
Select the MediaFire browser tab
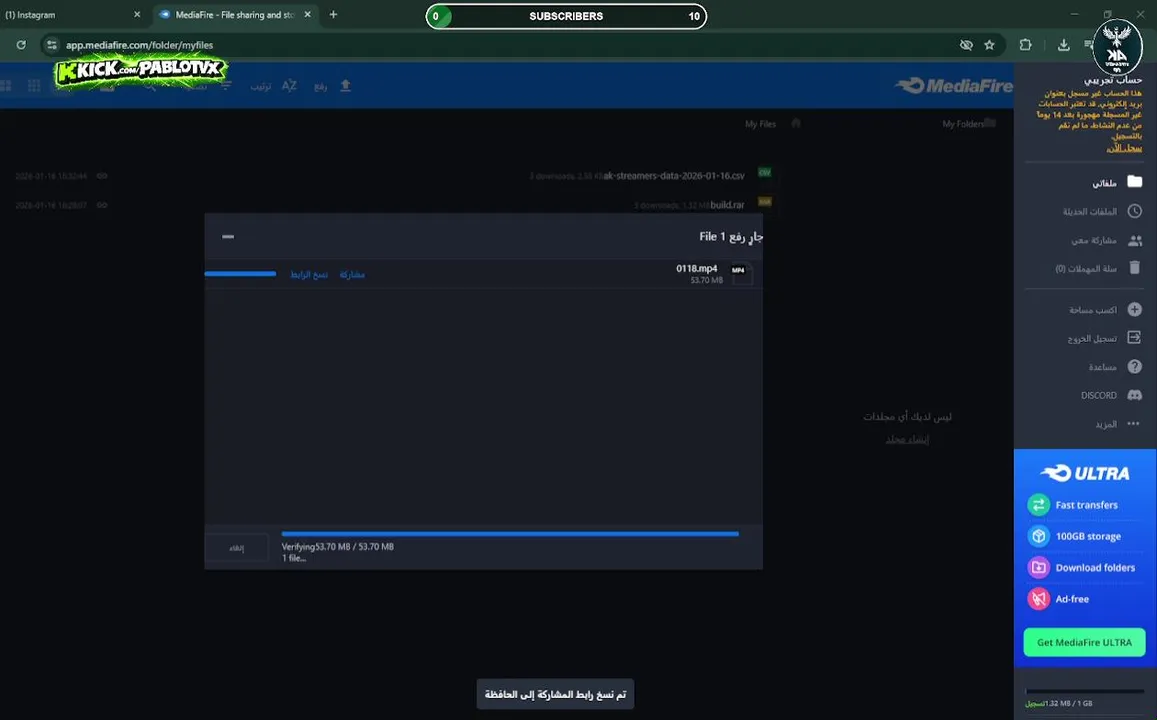pyautogui.click(x=235, y=15)
